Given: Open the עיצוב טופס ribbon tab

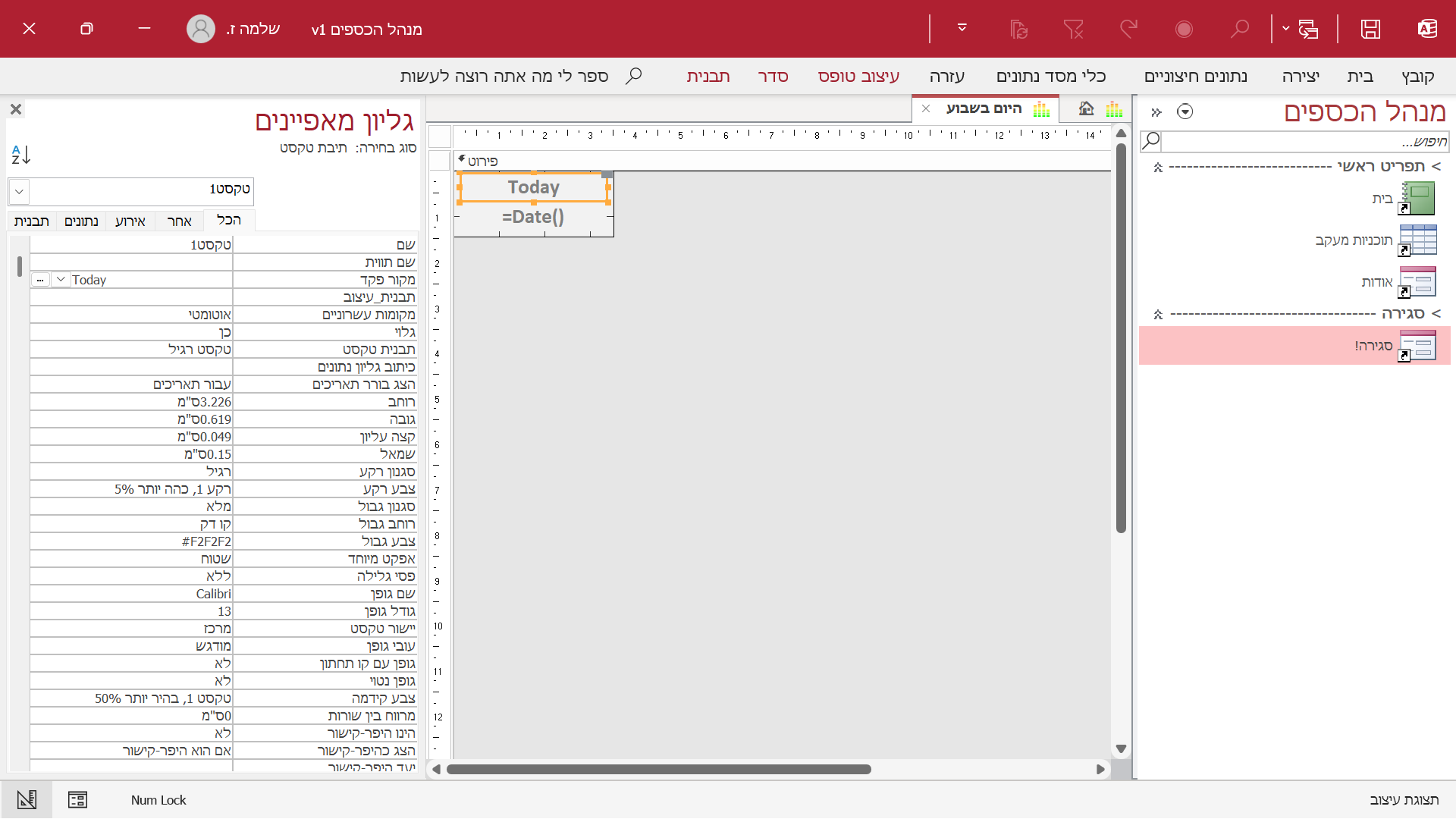Looking at the screenshot, I should point(858,76).
